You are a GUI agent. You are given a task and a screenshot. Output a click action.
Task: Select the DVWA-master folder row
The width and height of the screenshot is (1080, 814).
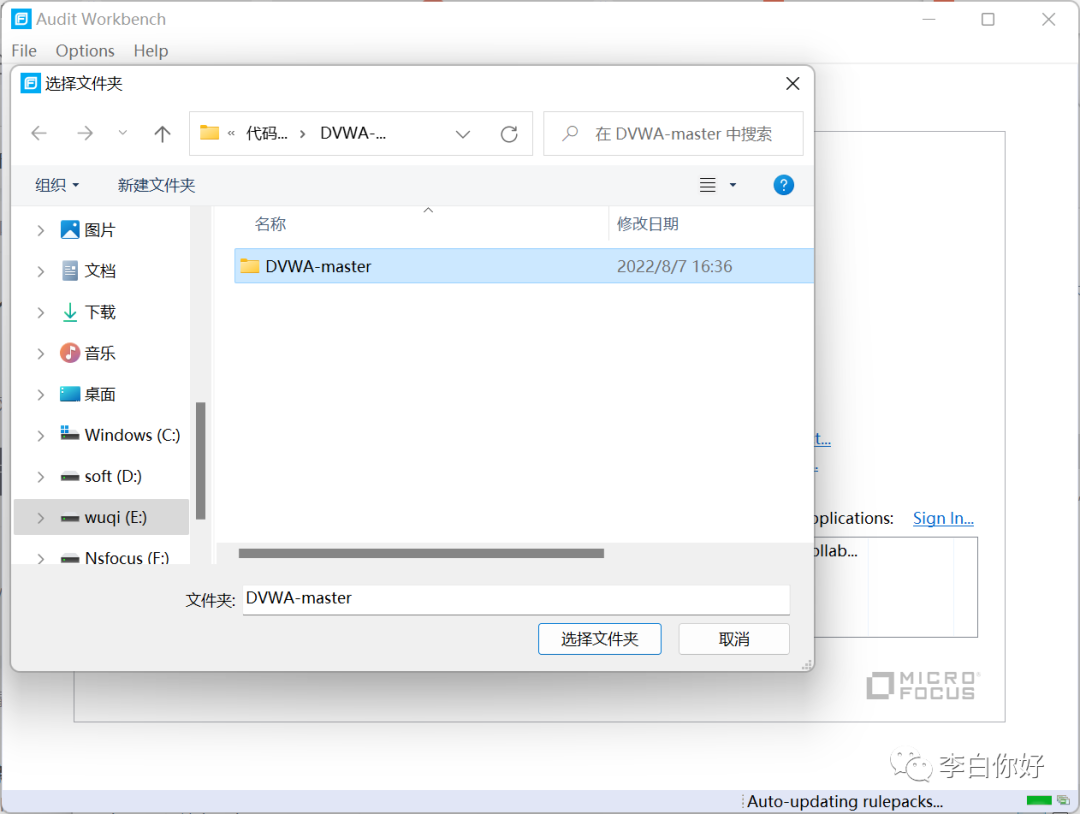pos(523,266)
